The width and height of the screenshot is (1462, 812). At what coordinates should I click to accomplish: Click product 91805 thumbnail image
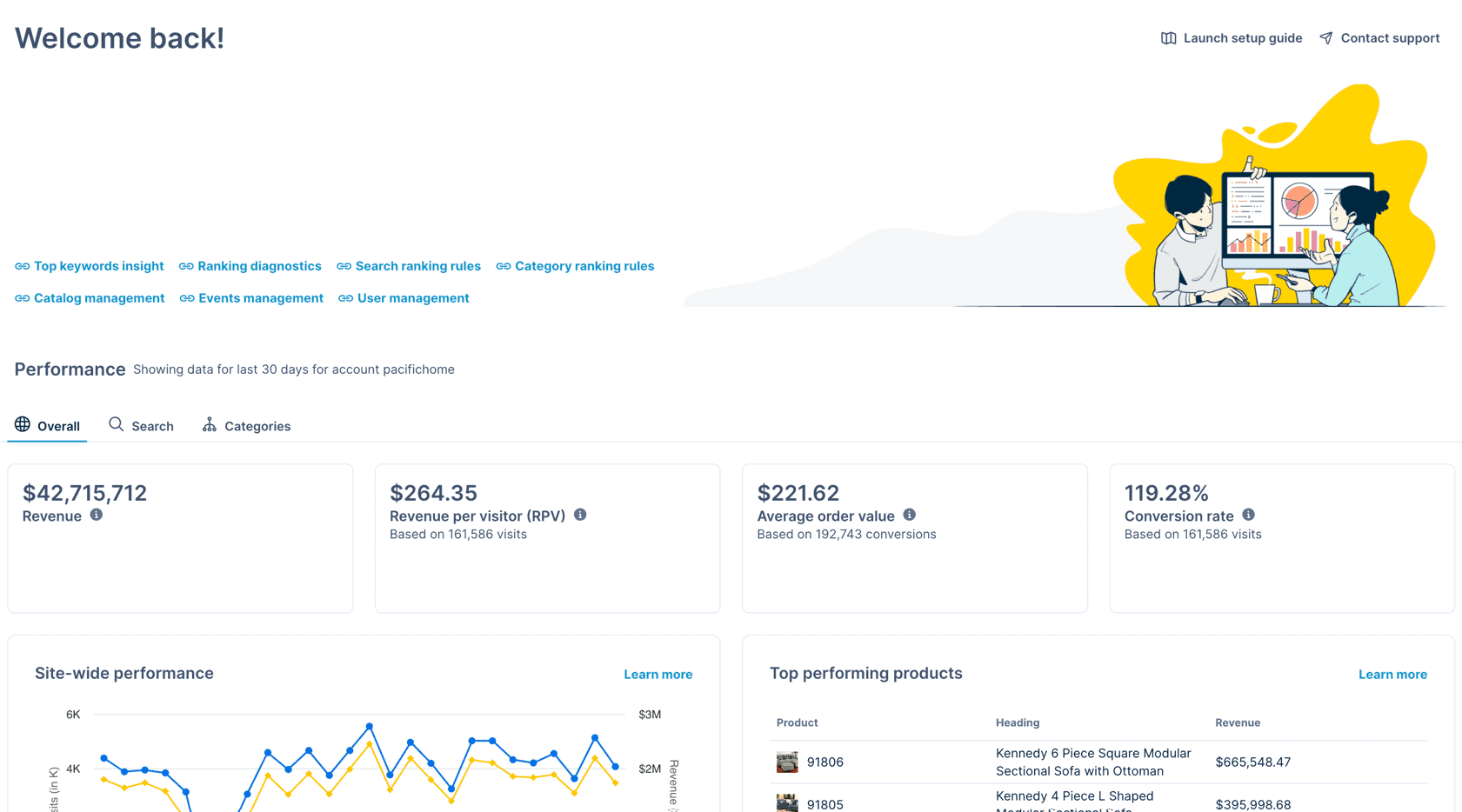pos(787,803)
